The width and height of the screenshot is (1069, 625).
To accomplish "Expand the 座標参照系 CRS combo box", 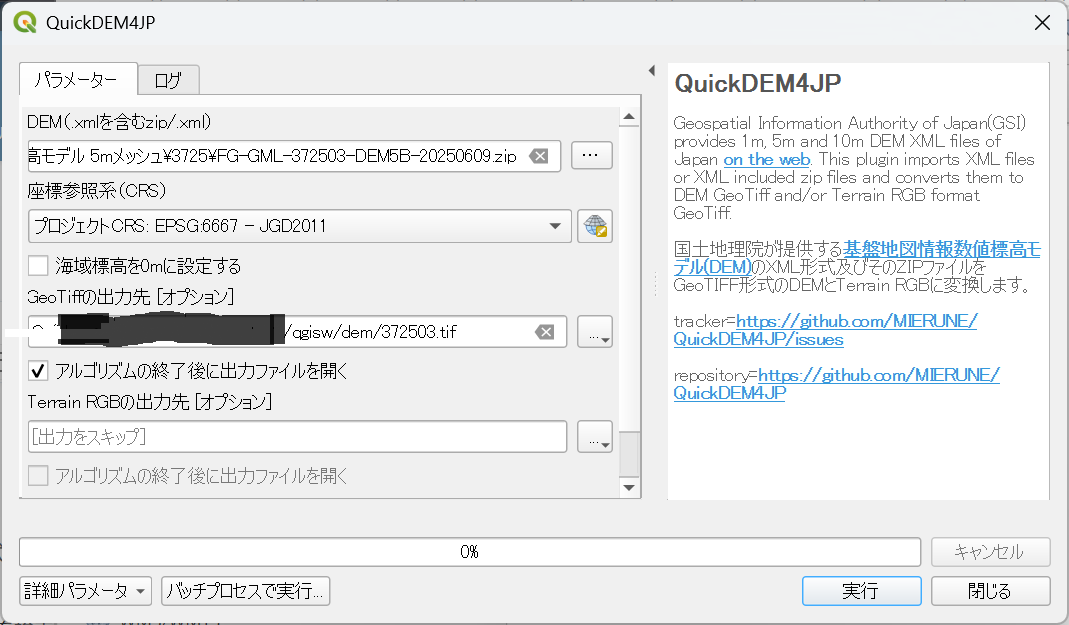I will pos(299,226).
